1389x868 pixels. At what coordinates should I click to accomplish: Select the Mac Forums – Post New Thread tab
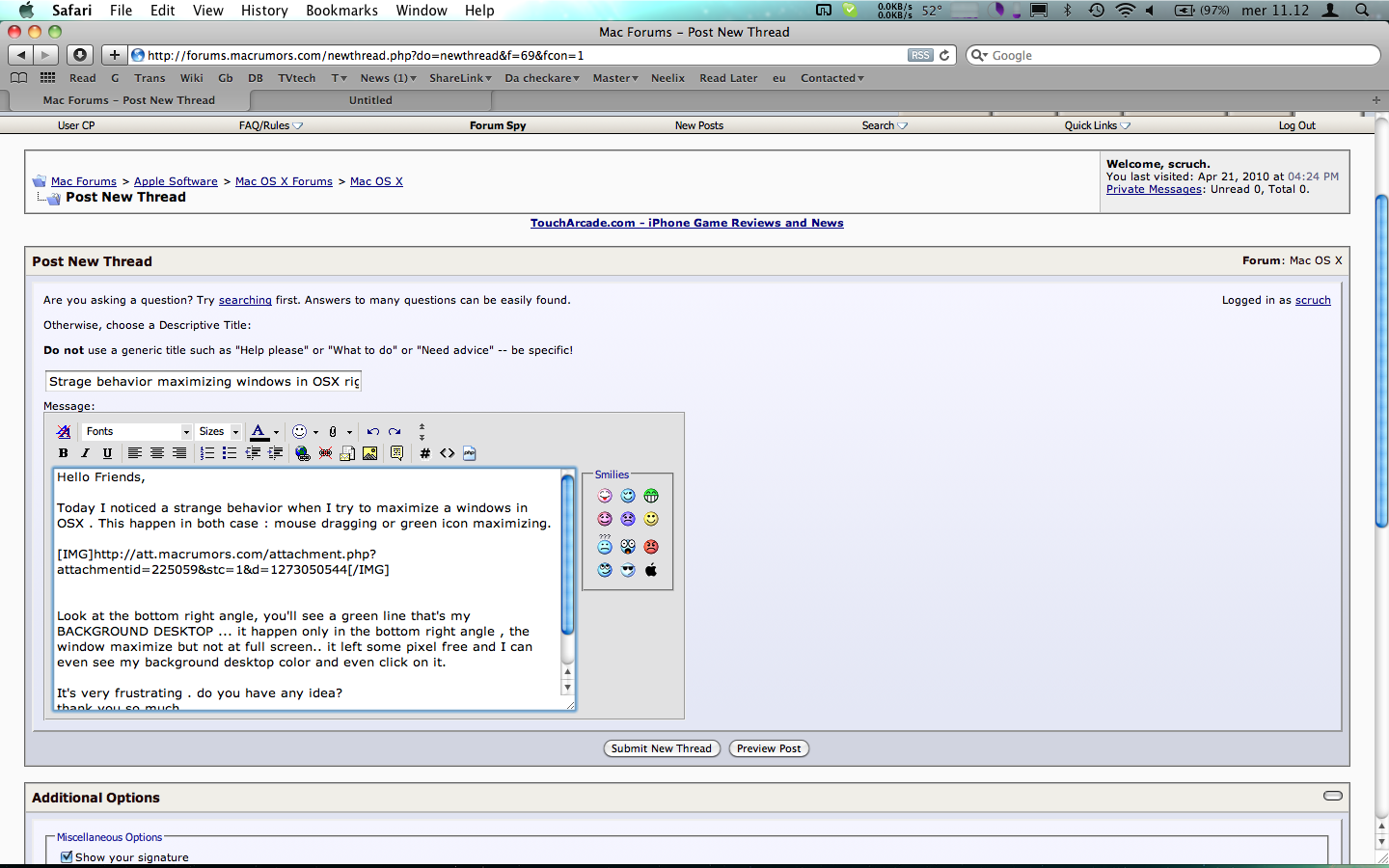click(x=129, y=100)
